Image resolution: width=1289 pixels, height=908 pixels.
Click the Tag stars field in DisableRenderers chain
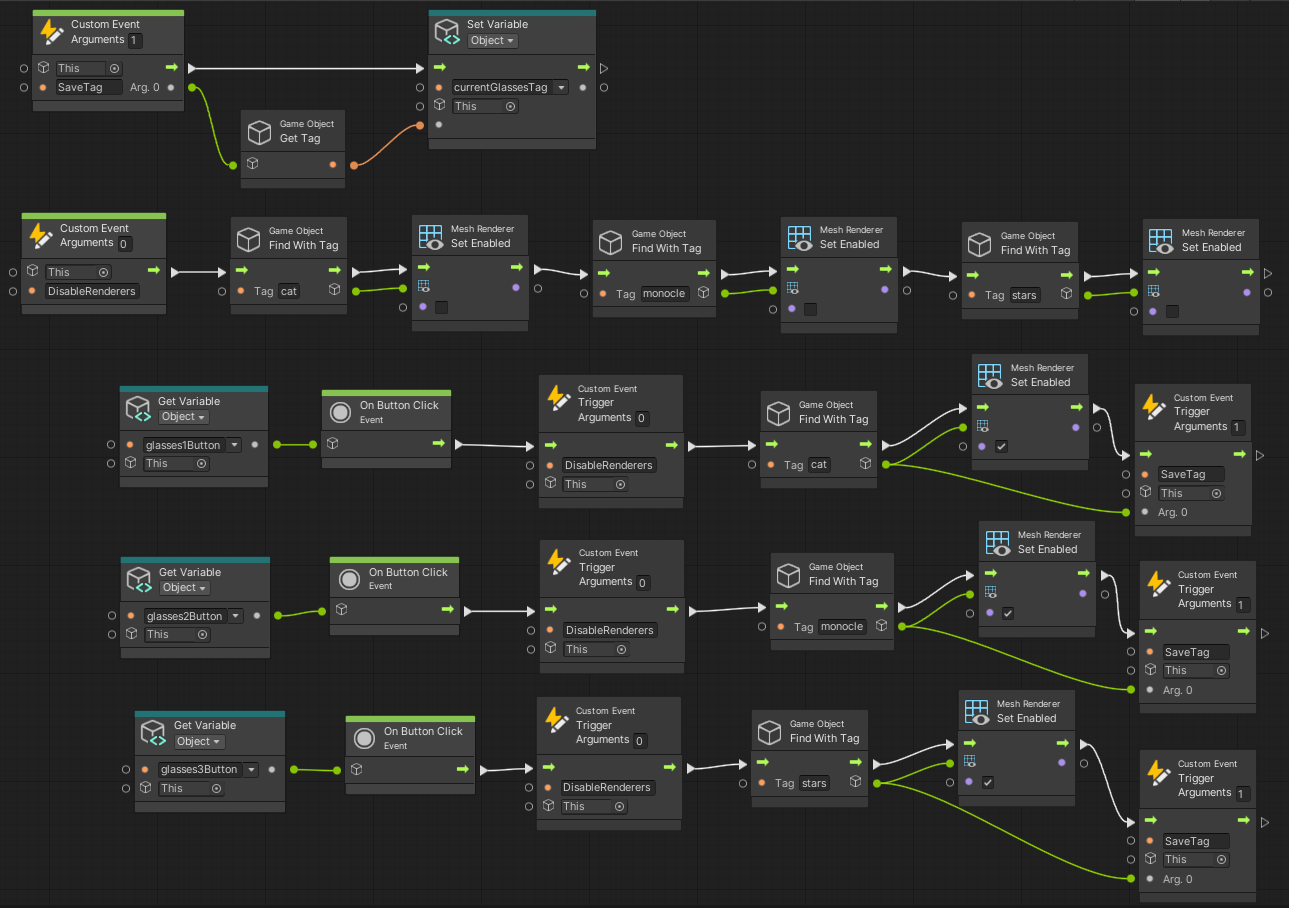(1024, 295)
